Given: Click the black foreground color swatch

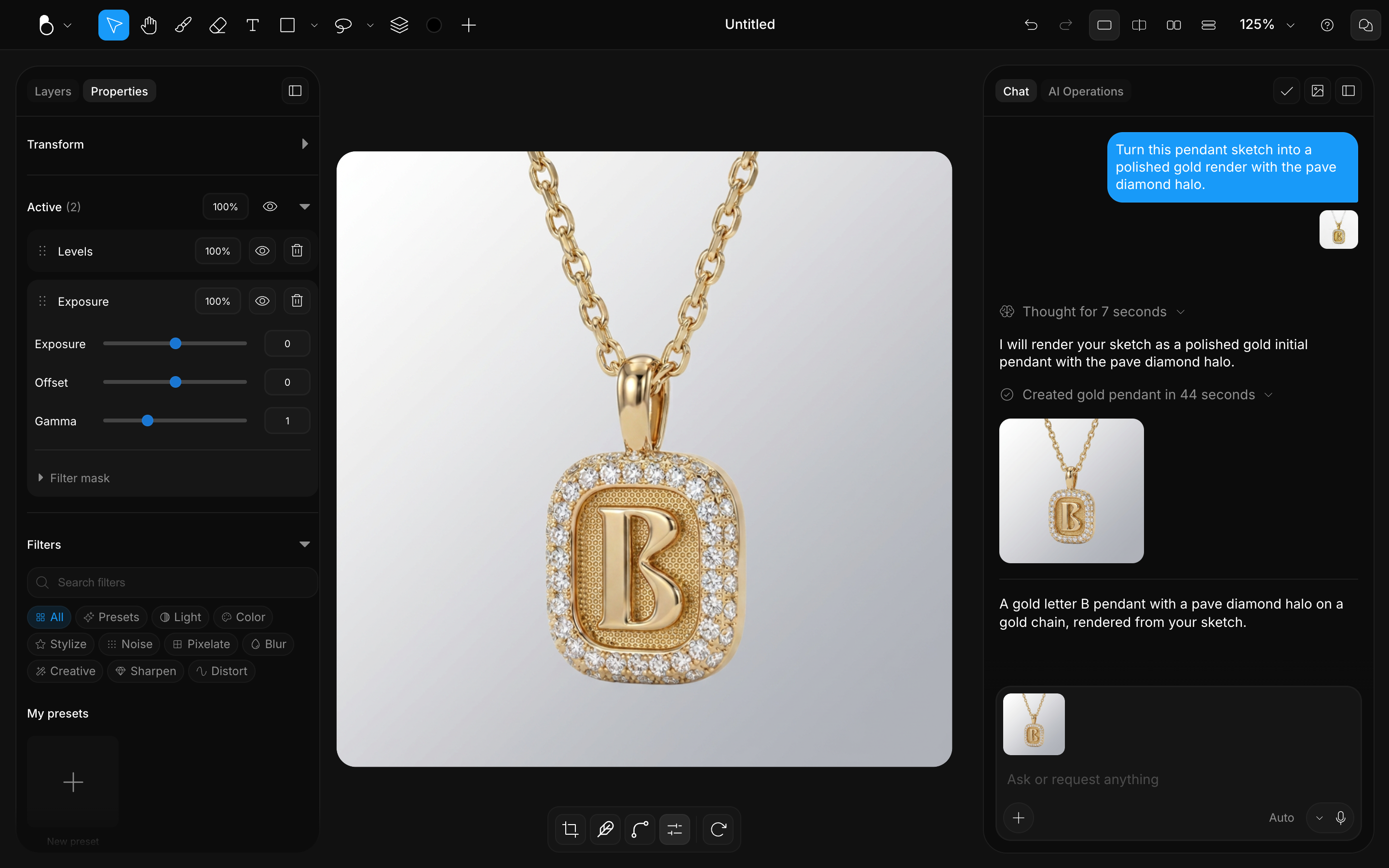Looking at the screenshot, I should [x=434, y=25].
